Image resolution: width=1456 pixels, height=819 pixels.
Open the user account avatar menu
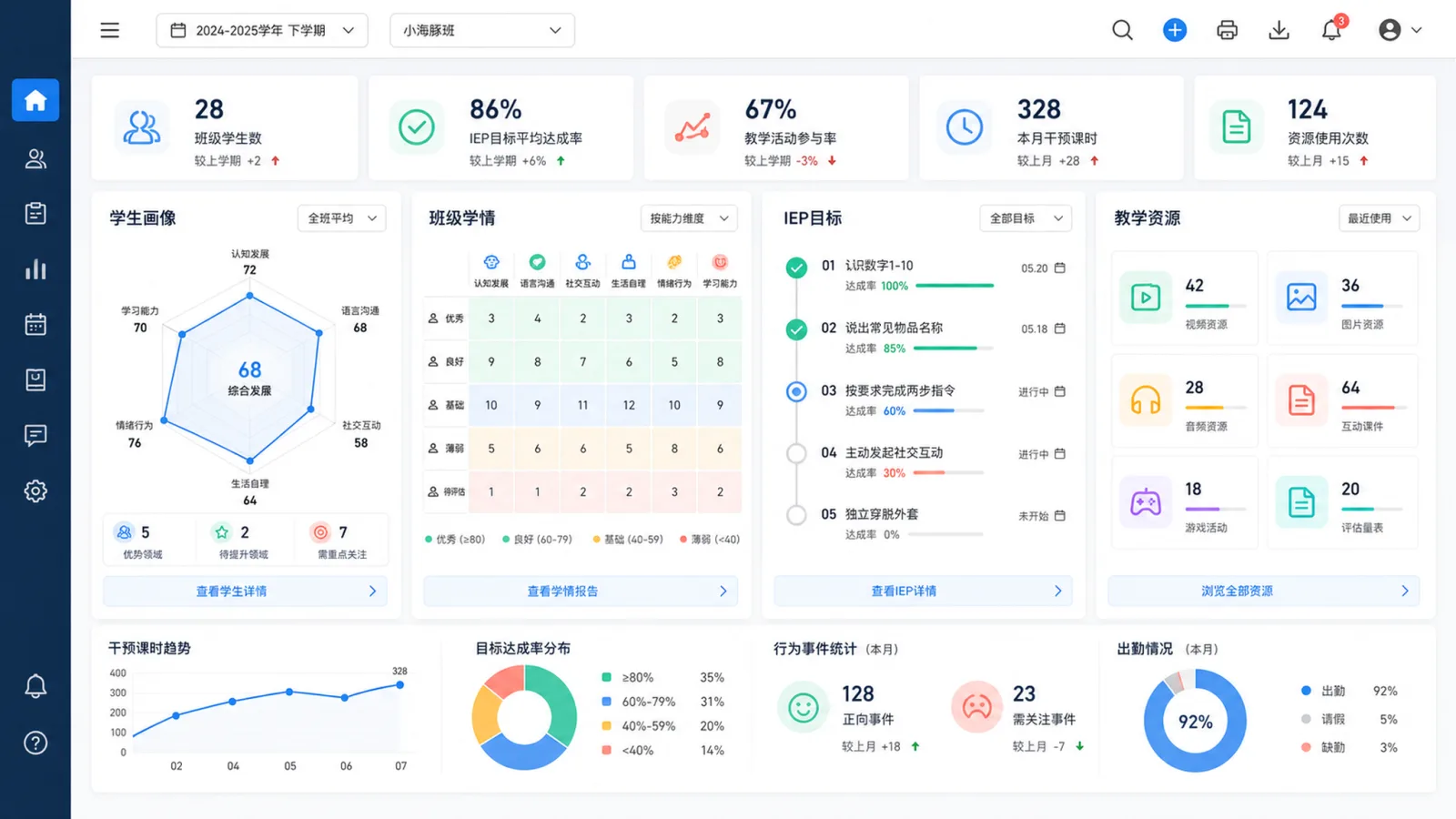point(1400,30)
